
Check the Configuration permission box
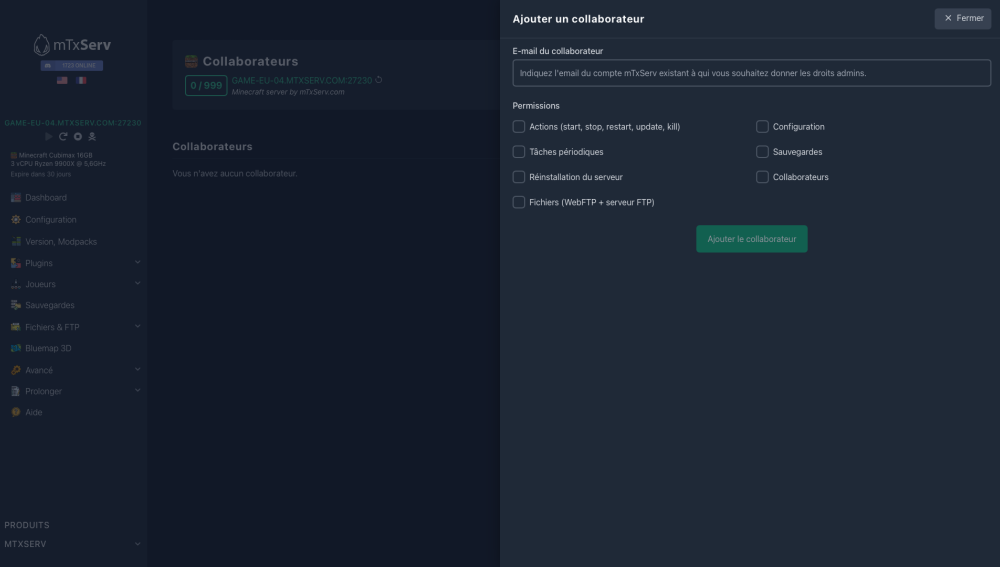click(762, 127)
